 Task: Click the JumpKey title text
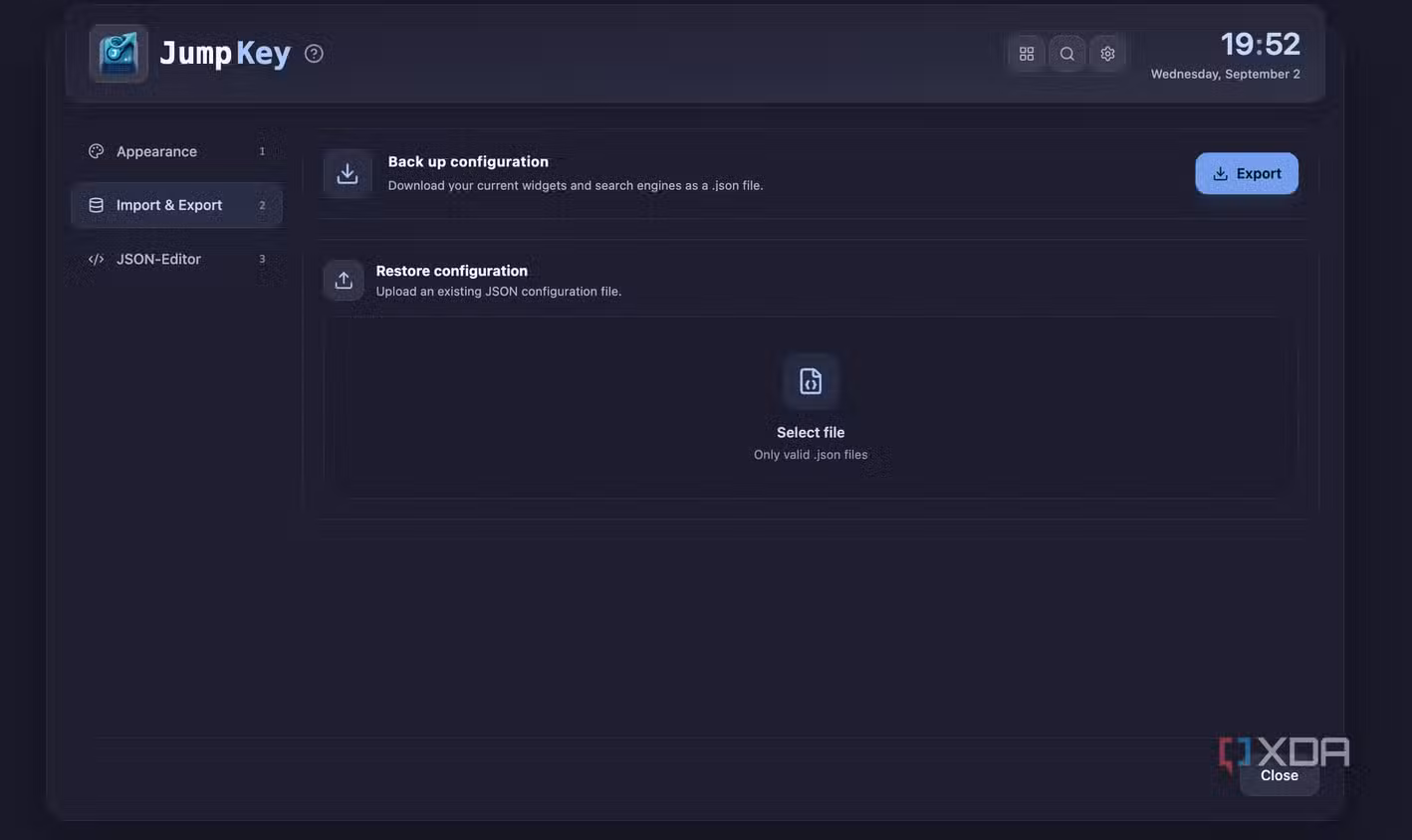tap(225, 54)
